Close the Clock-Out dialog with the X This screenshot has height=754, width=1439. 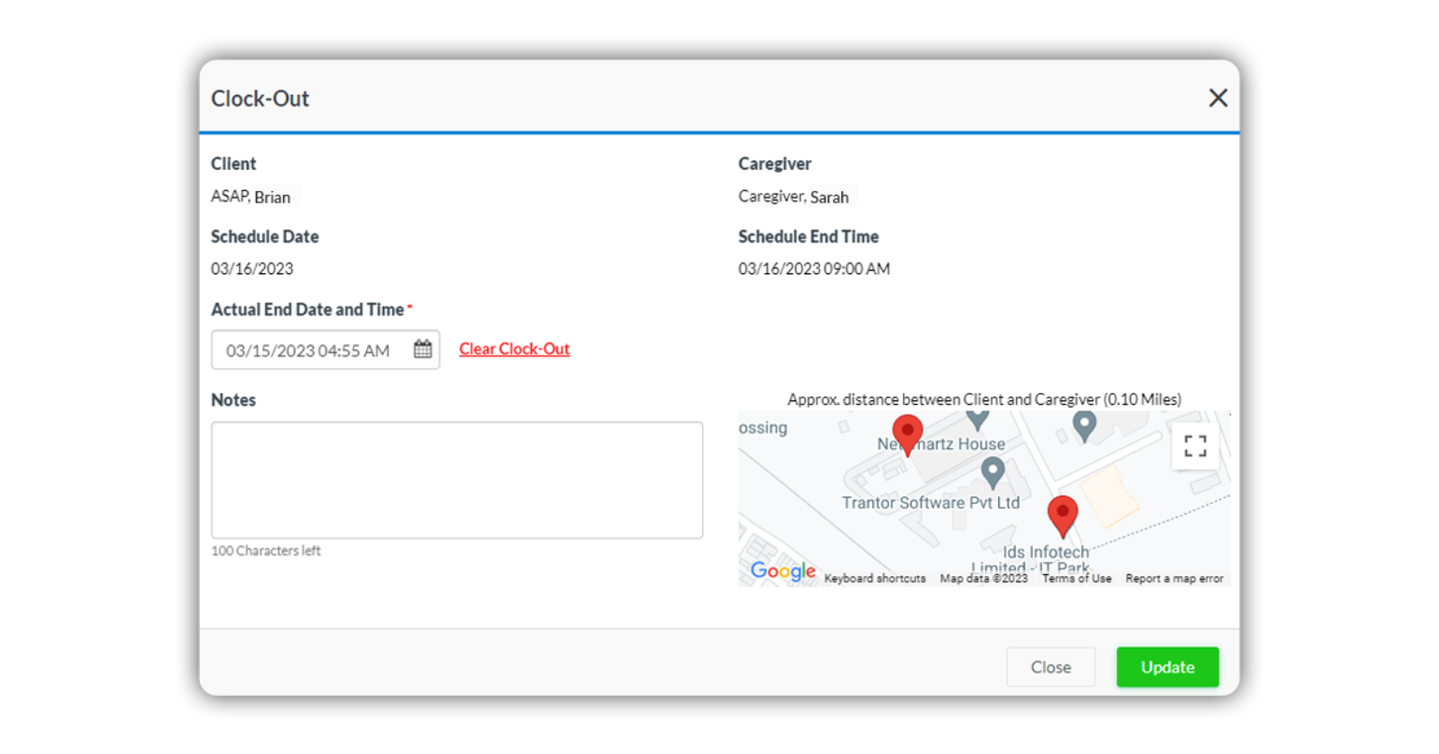(1217, 98)
